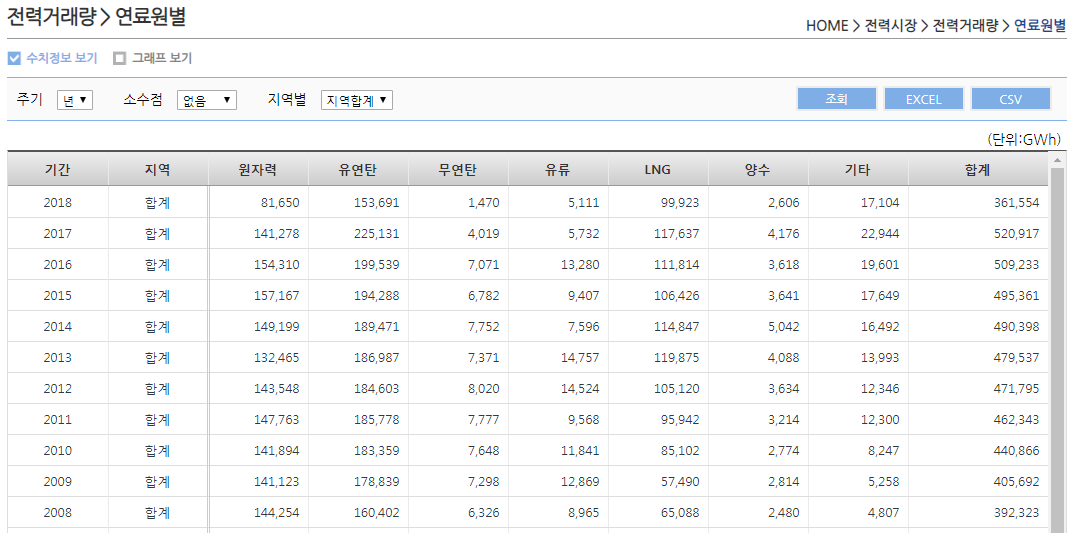
Task: Select the LNG column header
Action: tap(657, 170)
